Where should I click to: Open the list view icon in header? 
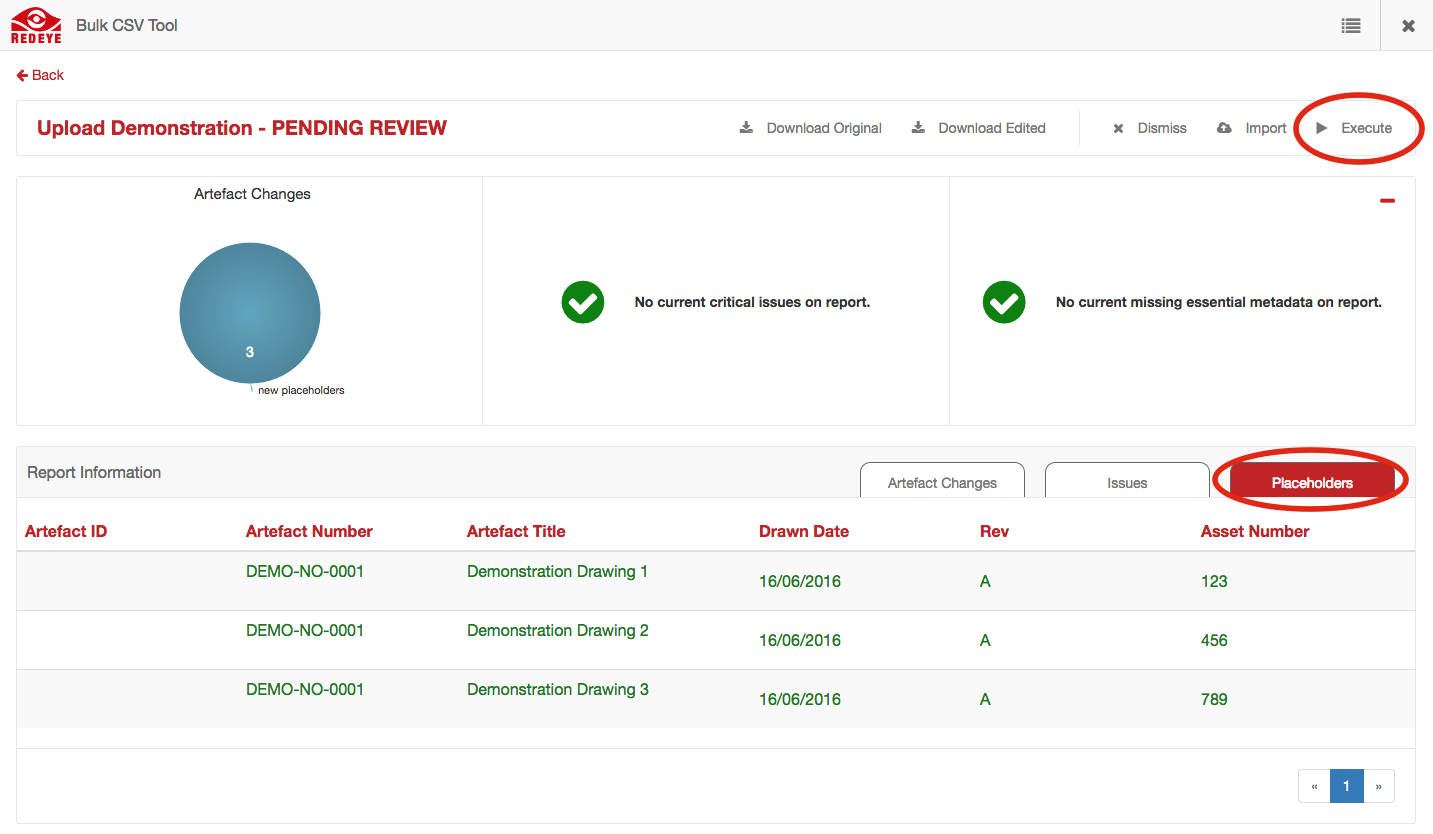1351,26
